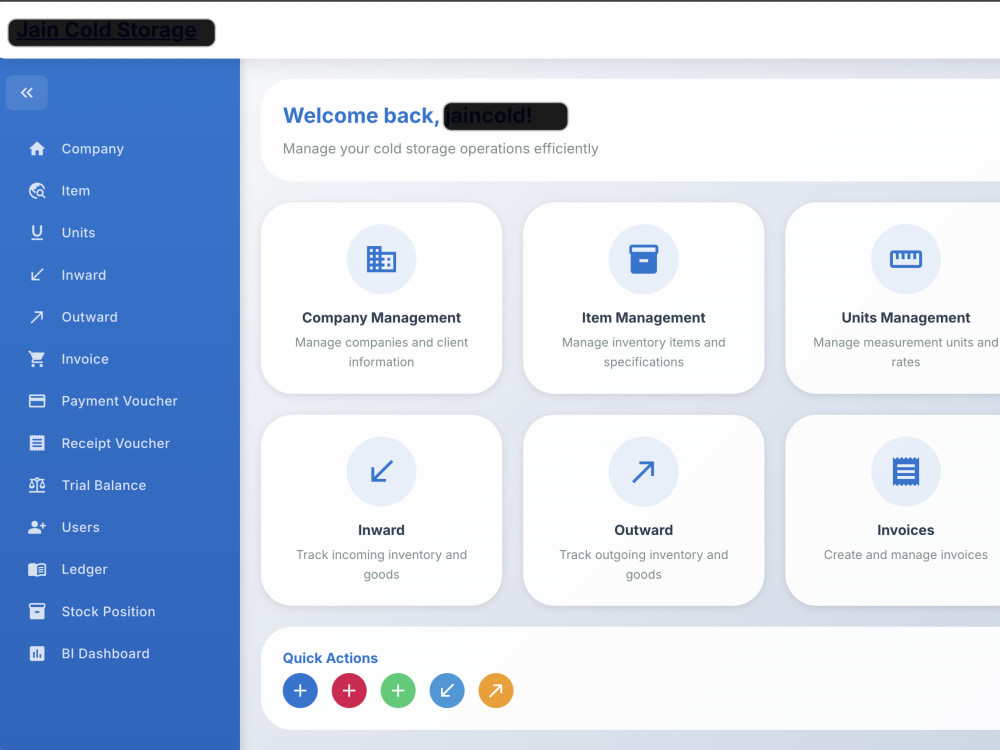Image resolution: width=1000 pixels, height=750 pixels.
Task: Click the Quick Actions heading
Action: [330, 658]
